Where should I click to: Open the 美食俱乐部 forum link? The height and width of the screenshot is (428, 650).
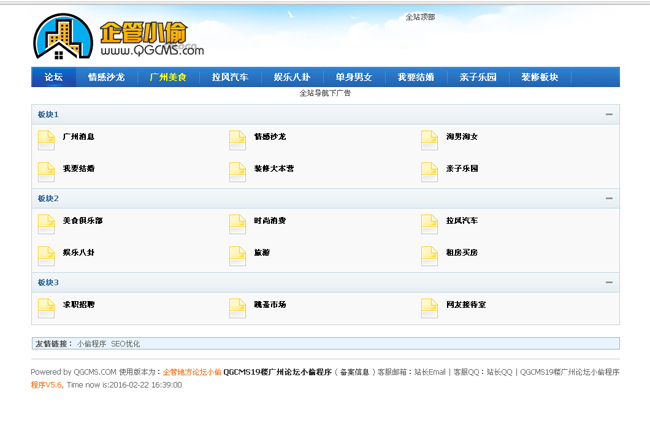[x=83, y=221]
